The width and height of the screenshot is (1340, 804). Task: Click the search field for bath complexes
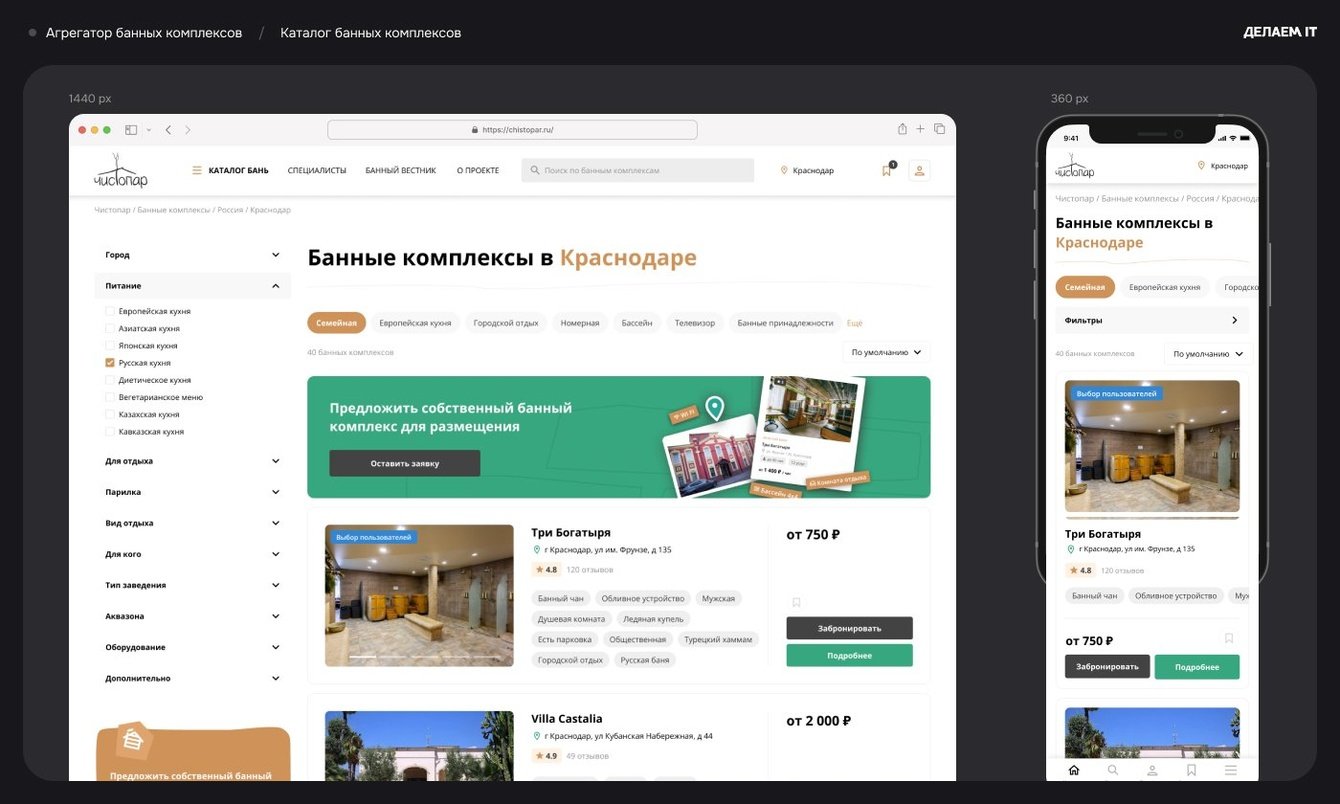point(638,171)
